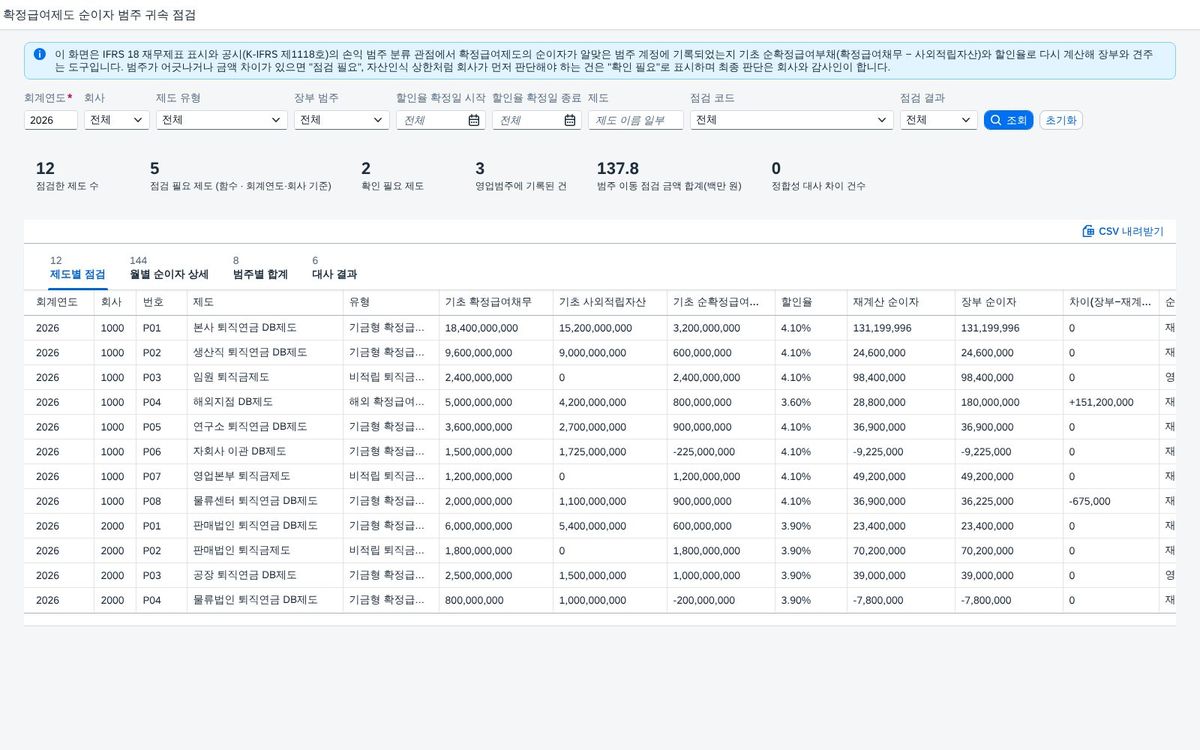Image resolution: width=1200 pixels, height=750 pixels.
Task: Click the 초기화 reset button
Action: click(x=1061, y=120)
